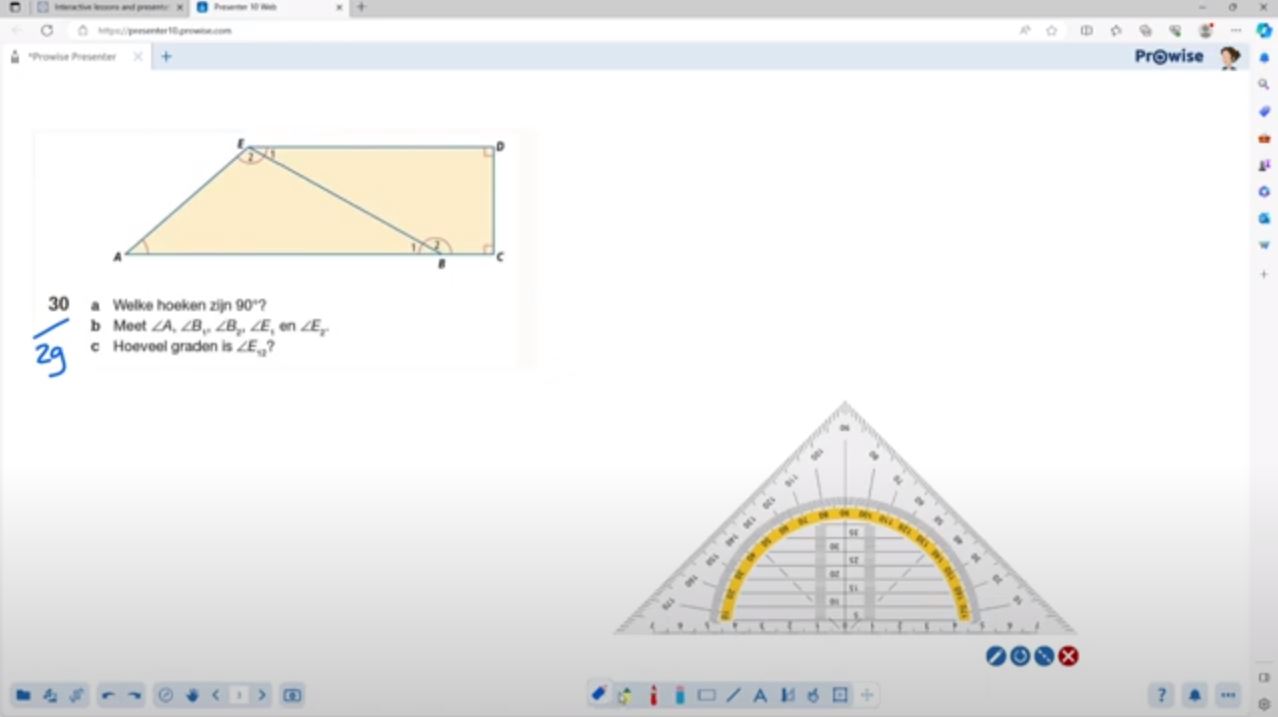Reload the page in the browser
Image resolution: width=1278 pixels, height=717 pixels.
[x=46, y=31]
